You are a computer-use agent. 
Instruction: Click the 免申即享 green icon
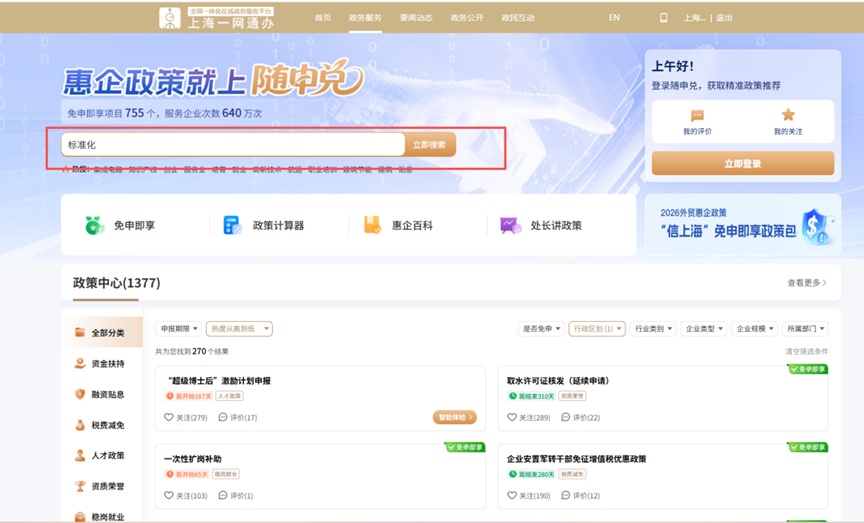point(94,226)
